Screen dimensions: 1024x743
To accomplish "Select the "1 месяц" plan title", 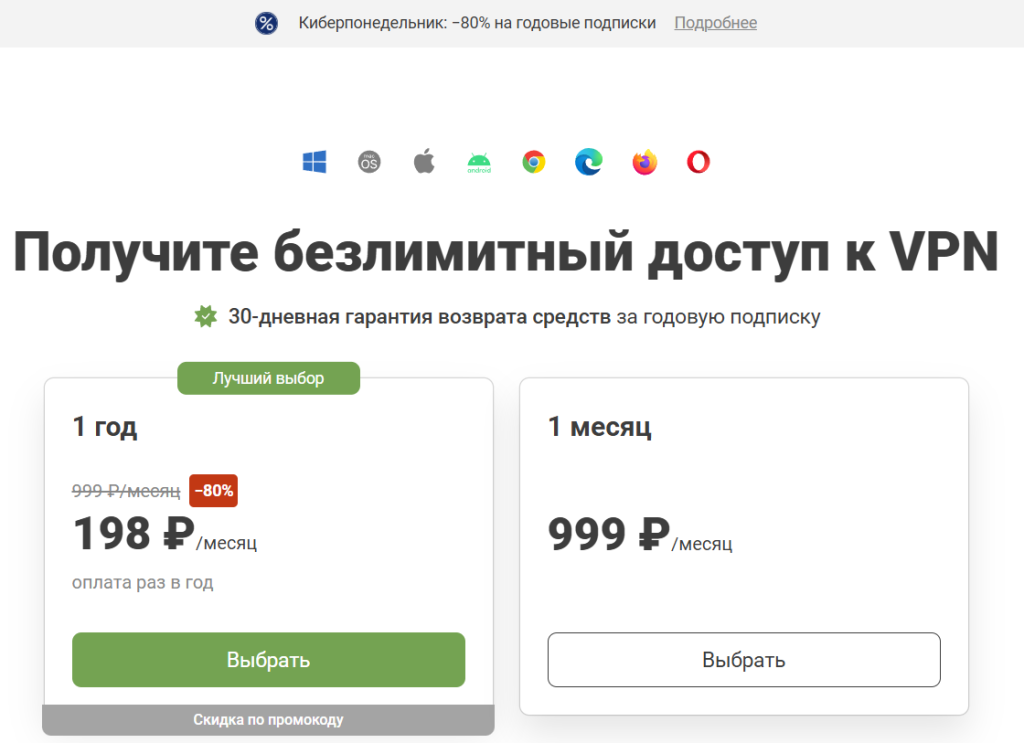I will [x=599, y=428].
